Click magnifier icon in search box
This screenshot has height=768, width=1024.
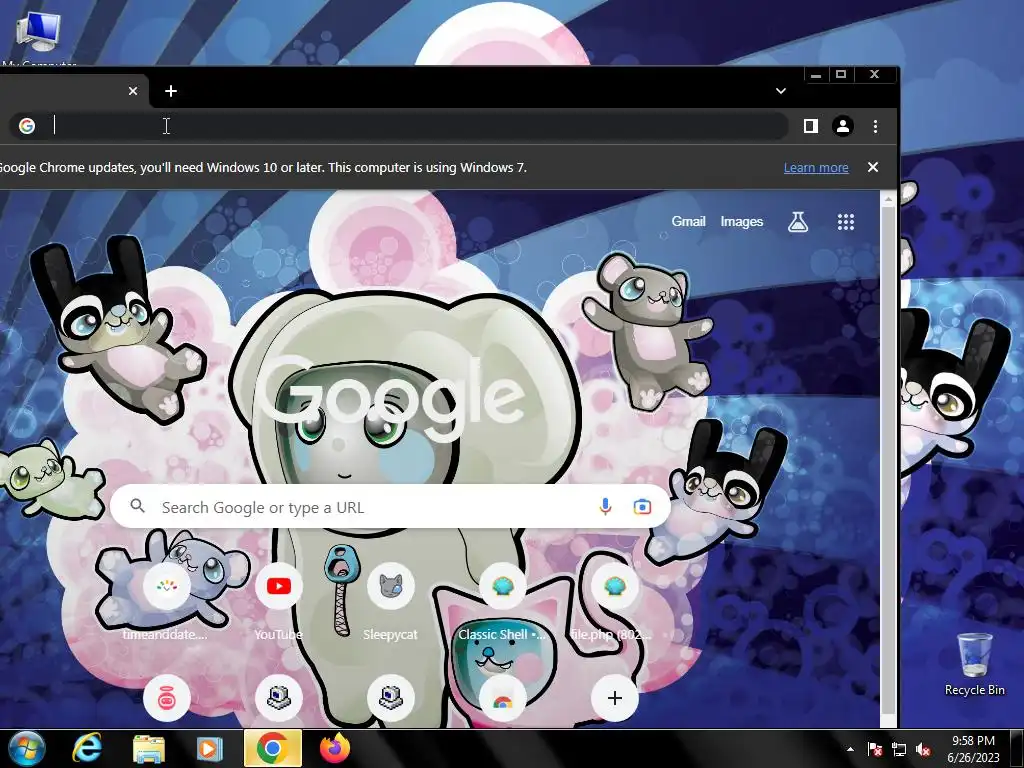tap(137, 505)
